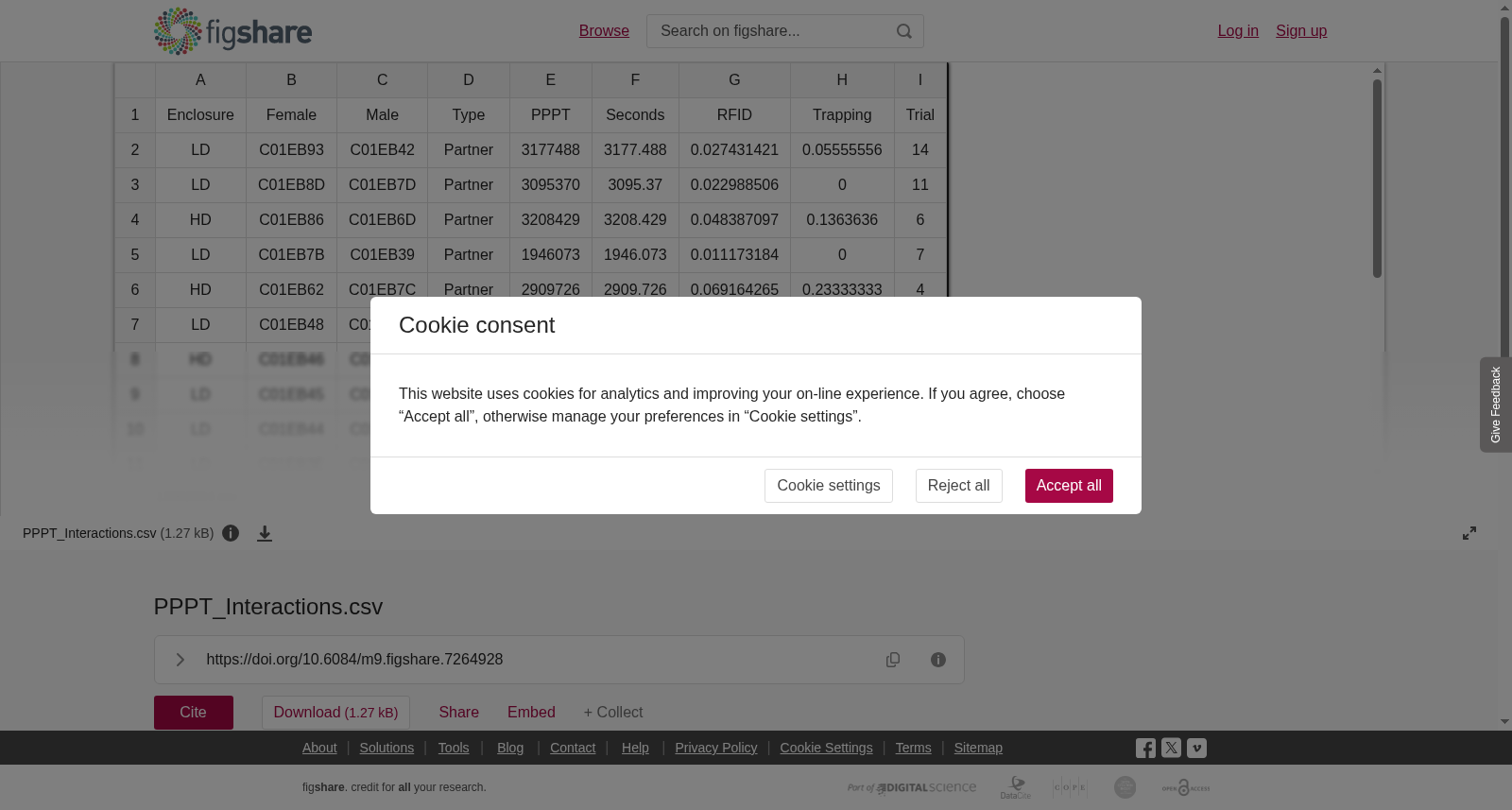
Task: Open Solutions footer link
Action: (x=387, y=748)
